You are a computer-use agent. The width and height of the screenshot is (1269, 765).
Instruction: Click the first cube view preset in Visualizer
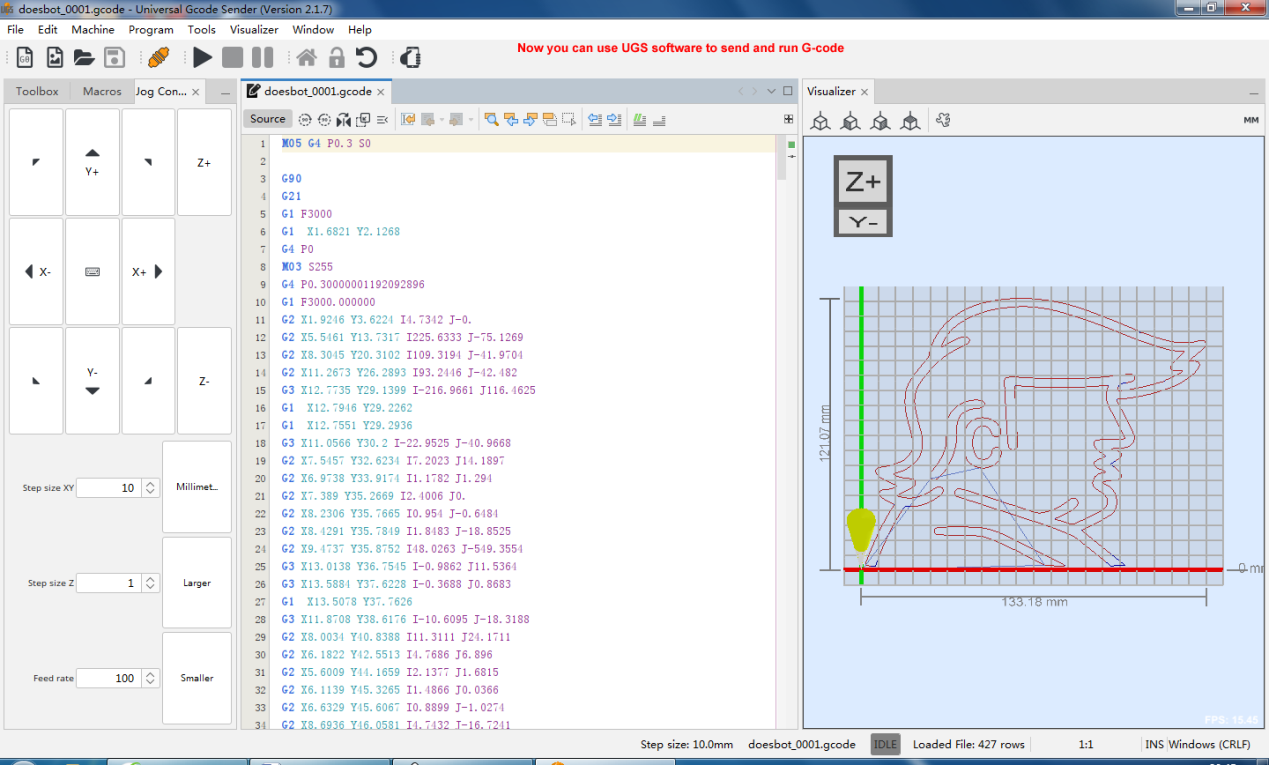(x=820, y=121)
